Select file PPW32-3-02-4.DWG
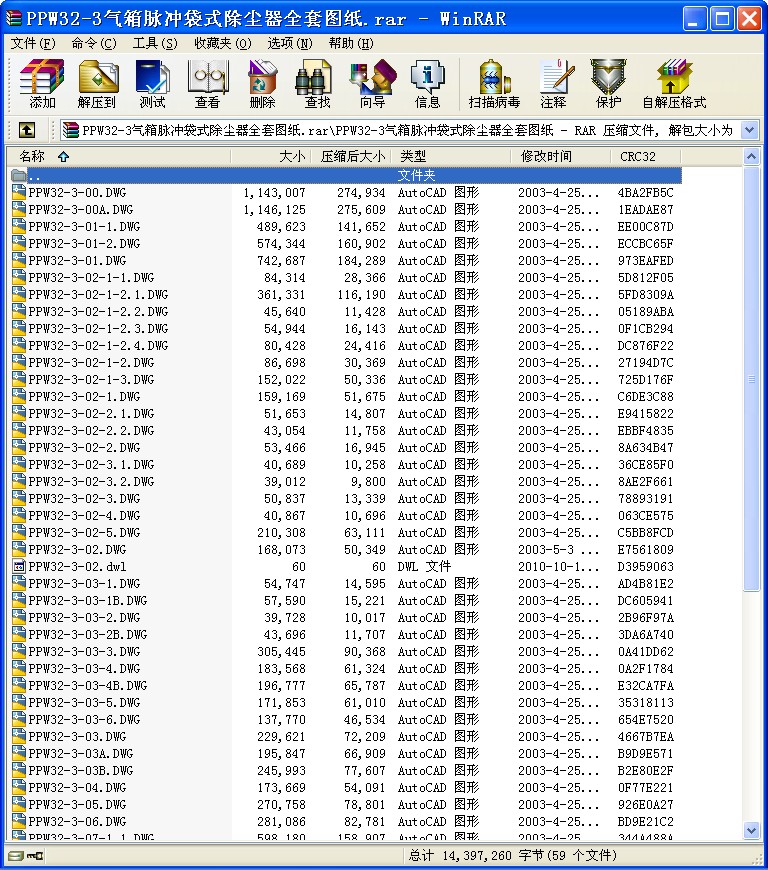This screenshot has height=870, width=768. 84,515
